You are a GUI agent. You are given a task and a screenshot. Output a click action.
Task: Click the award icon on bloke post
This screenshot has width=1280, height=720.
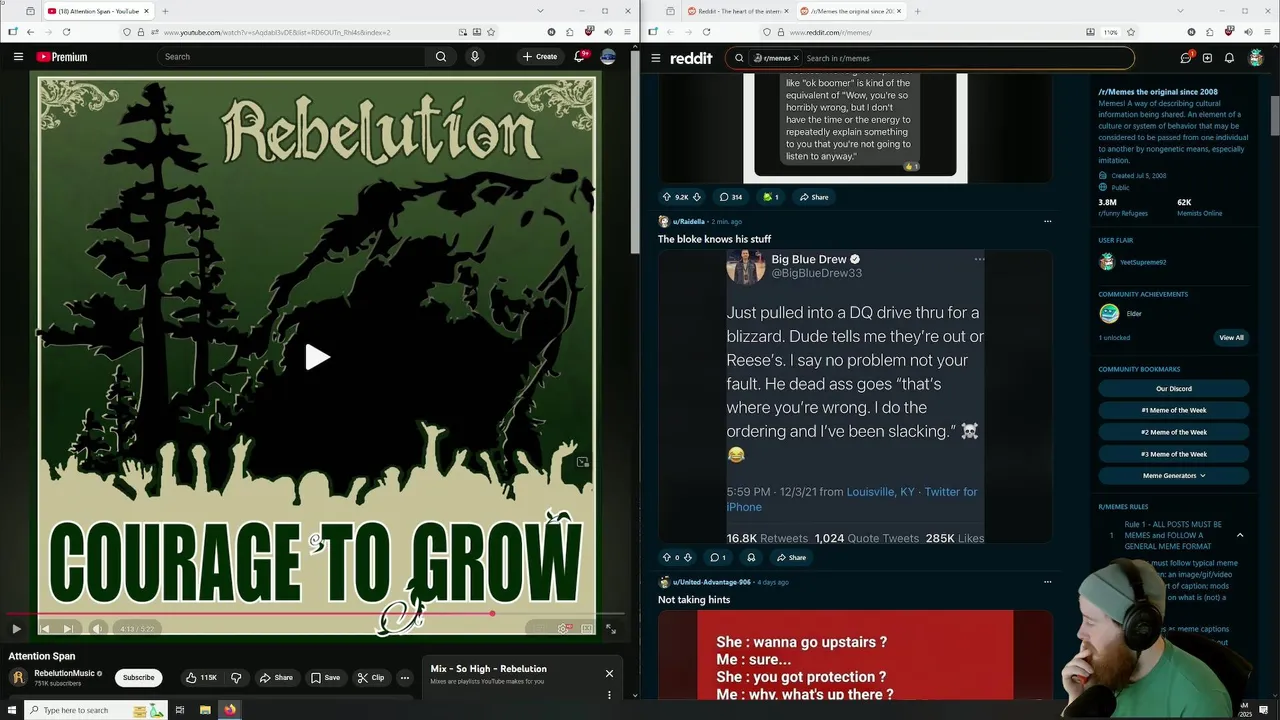click(751, 557)
